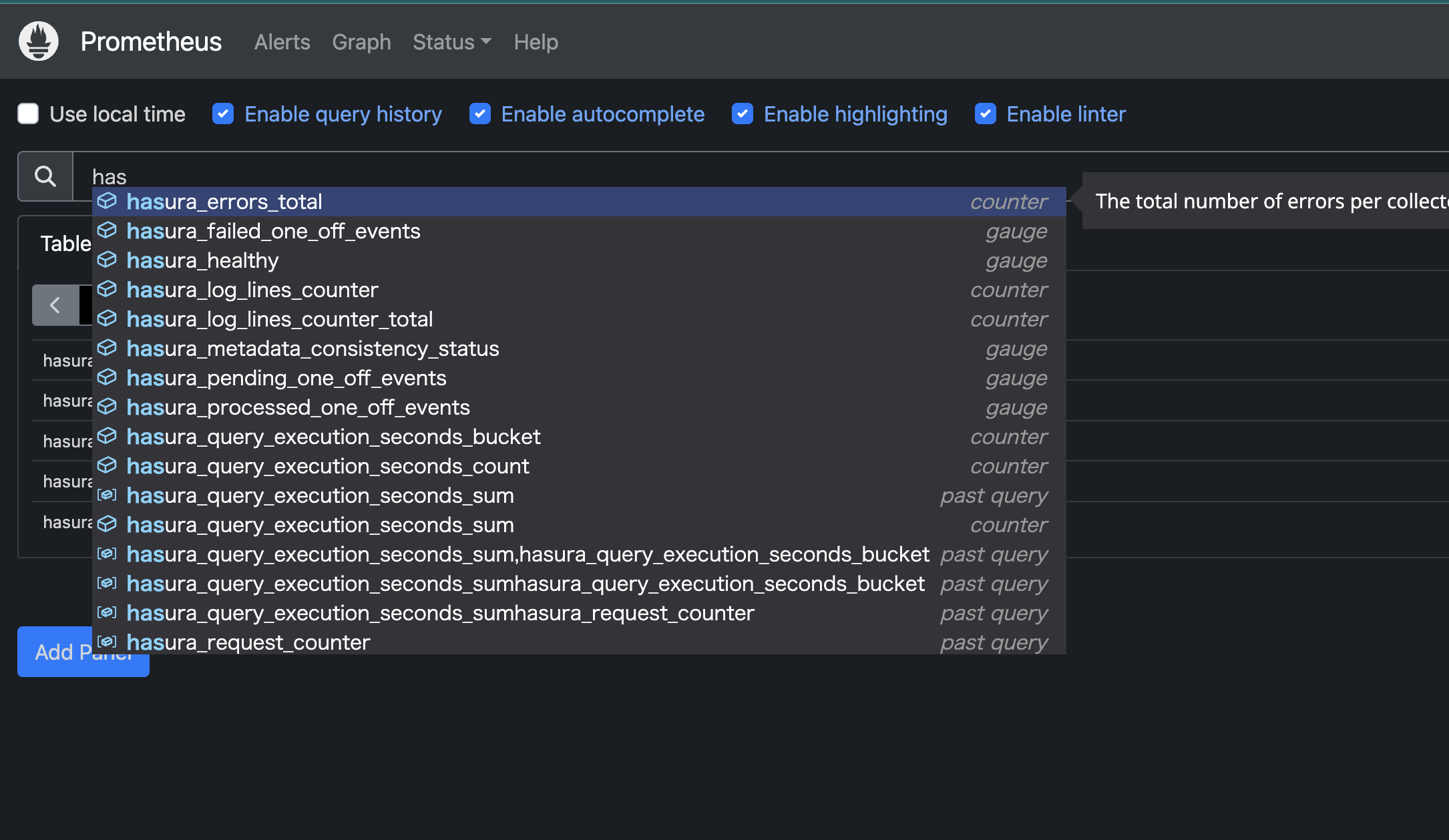The height and width of the screenshot is (840, 1449).
Task: Click cube icon next to hasura_failed_one_off_events
Action: pyautogui.click(x=107, y=230)
